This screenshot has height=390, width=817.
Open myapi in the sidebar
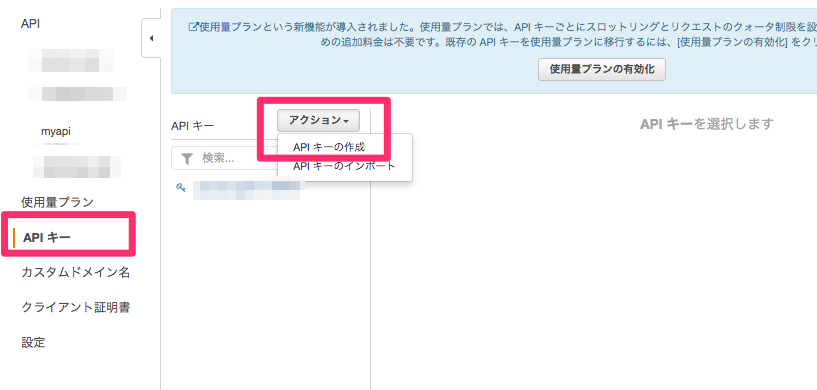point(56,132)
